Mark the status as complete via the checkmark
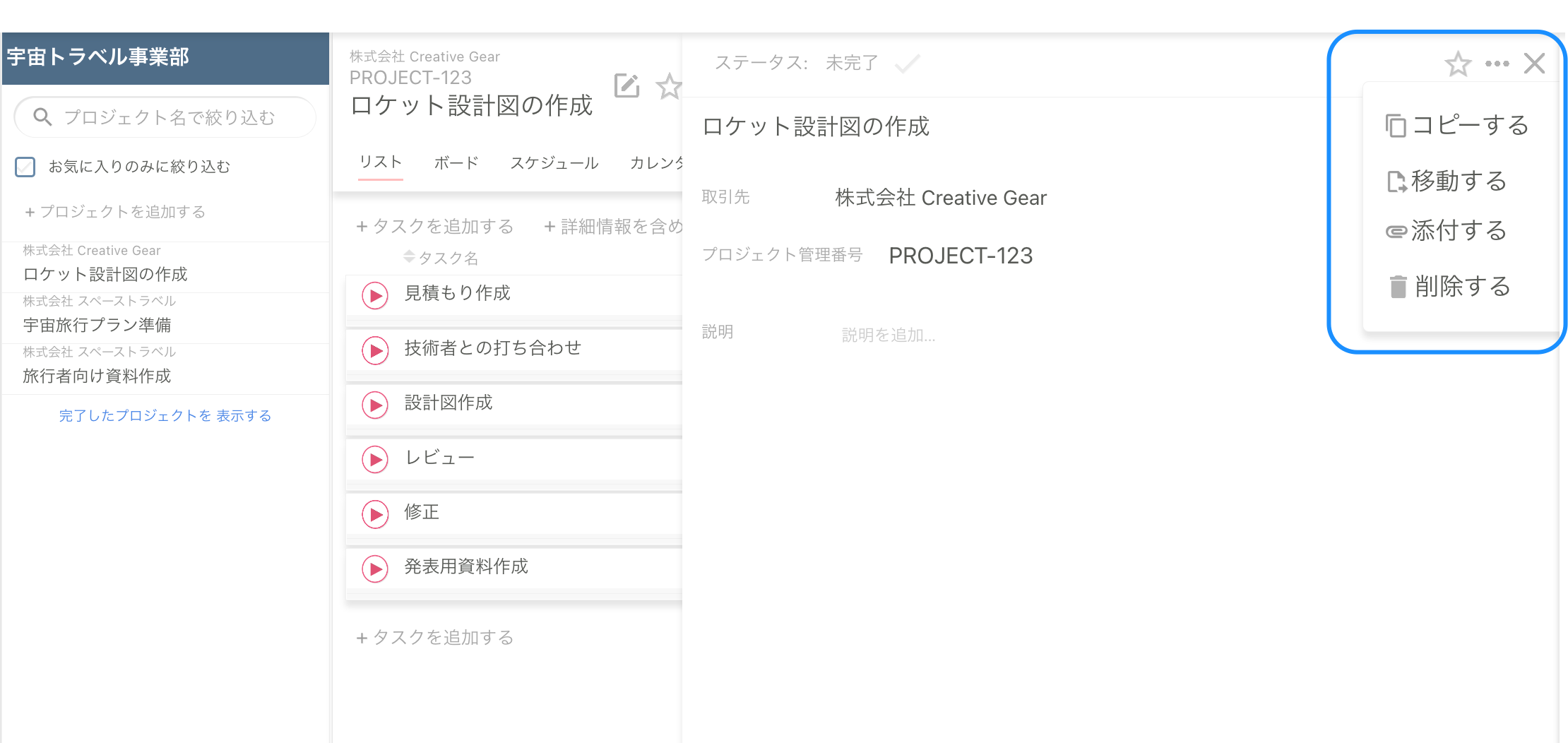Image resolution: width=1568 pixels, height=743 pixels. [908, 64]
